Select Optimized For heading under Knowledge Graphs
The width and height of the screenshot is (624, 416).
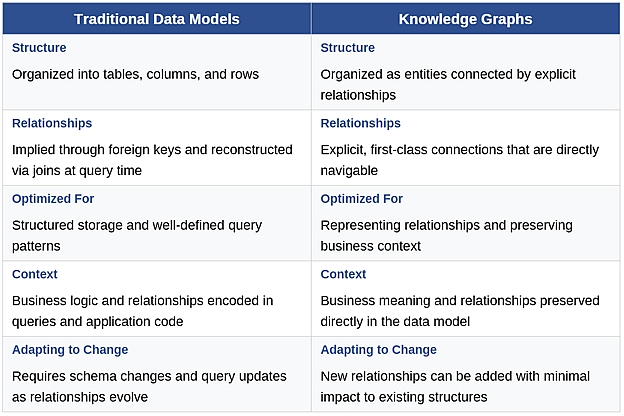[362, 199]
